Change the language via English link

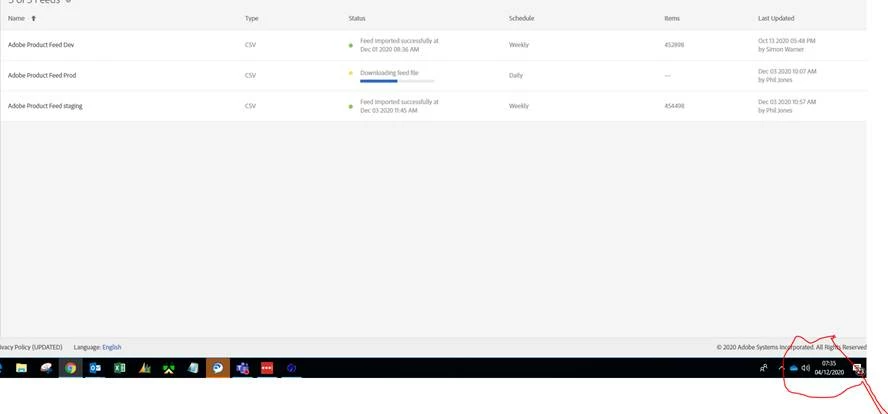pos(112,347)
